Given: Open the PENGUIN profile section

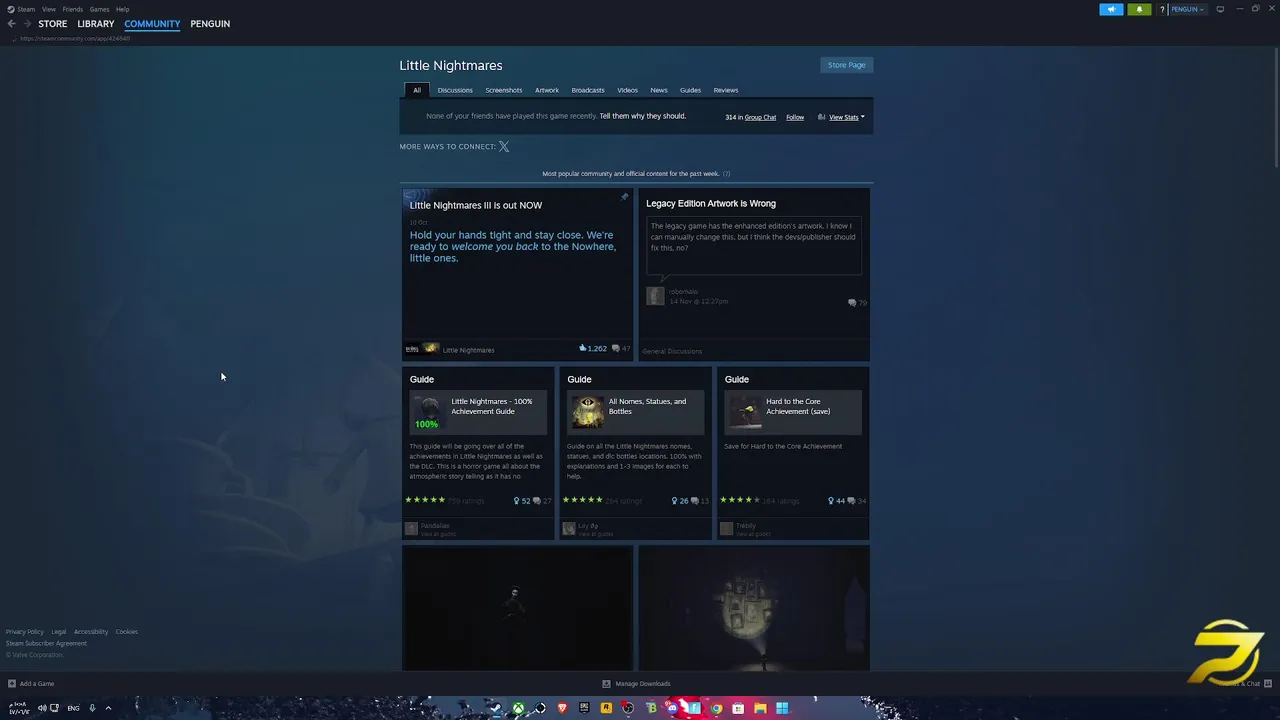Looking at the screenshot, I should (210, 24).
